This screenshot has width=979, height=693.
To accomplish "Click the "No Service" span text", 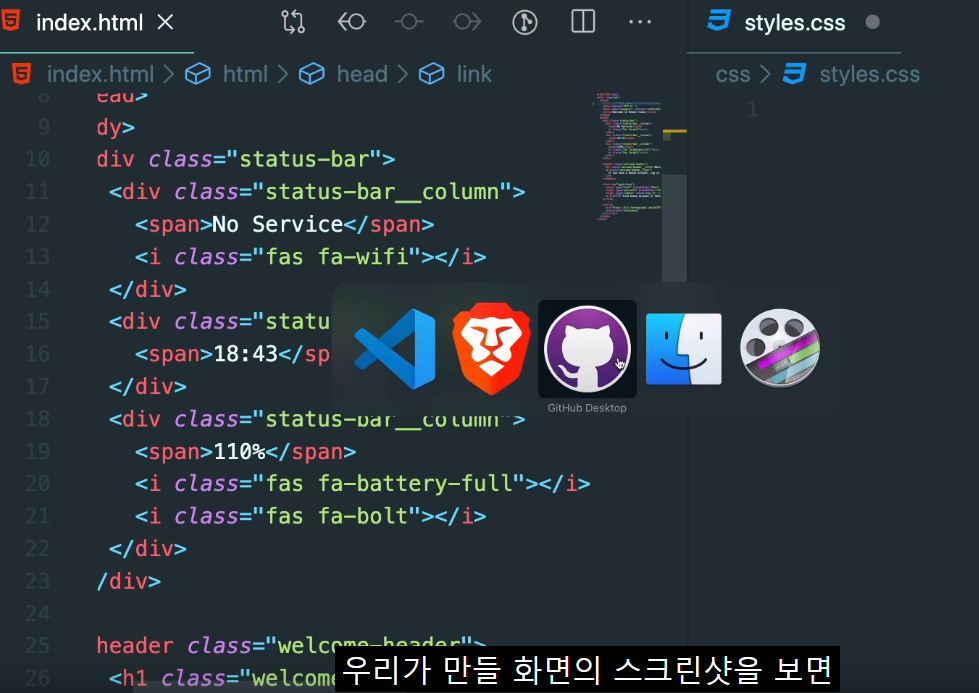I will (278, 224).
